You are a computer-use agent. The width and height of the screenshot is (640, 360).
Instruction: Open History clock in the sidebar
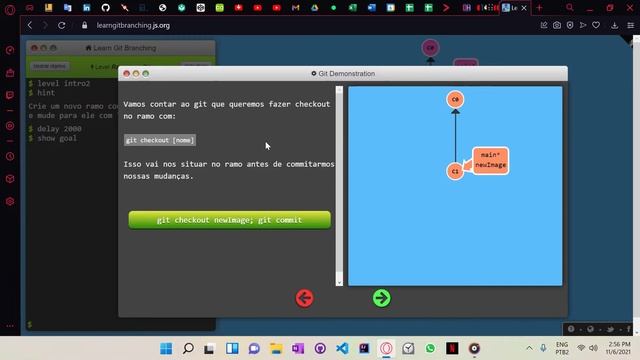[x=10, y=156]
